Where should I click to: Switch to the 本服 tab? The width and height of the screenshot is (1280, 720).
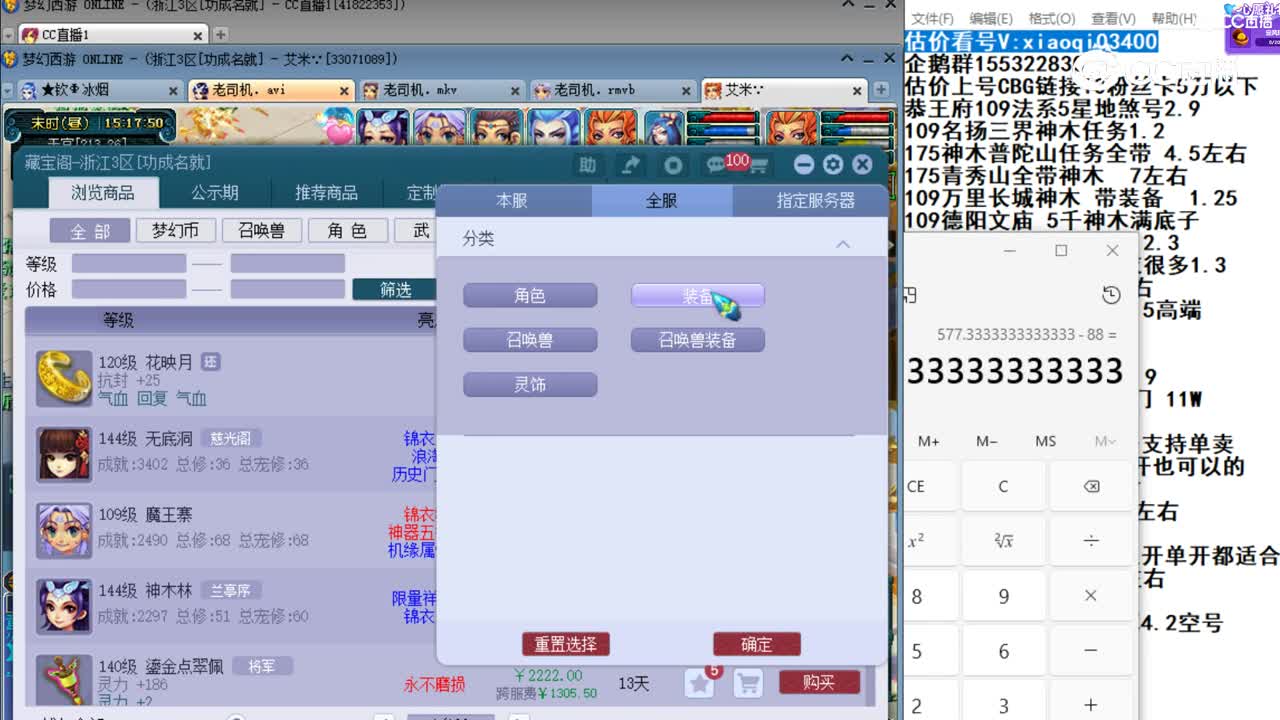pos(512,201)
